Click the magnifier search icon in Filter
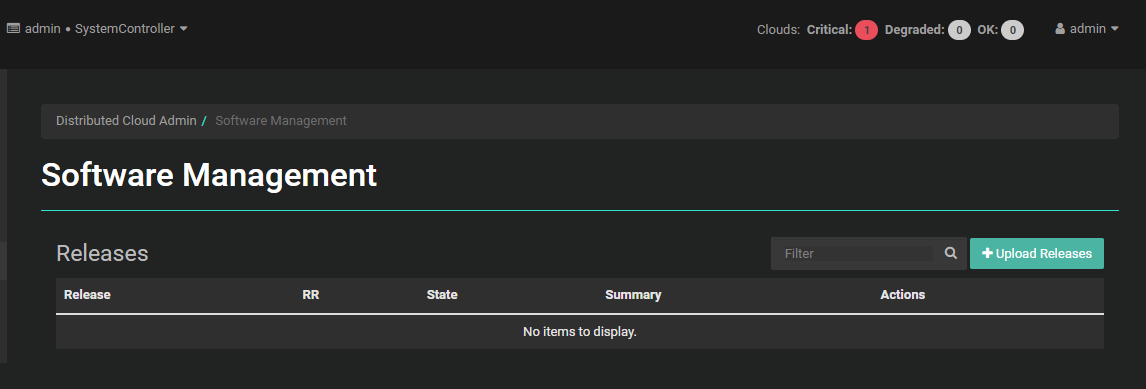 tap(950, 253)
